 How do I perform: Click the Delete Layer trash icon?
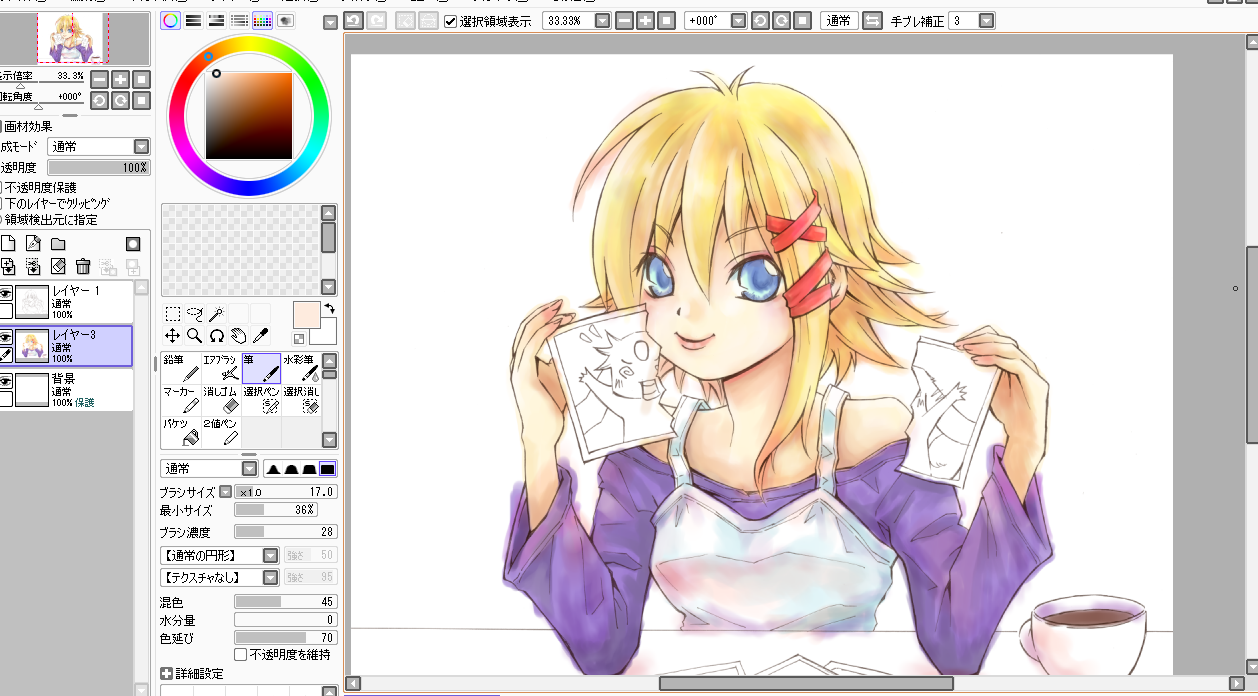point(83,266)
